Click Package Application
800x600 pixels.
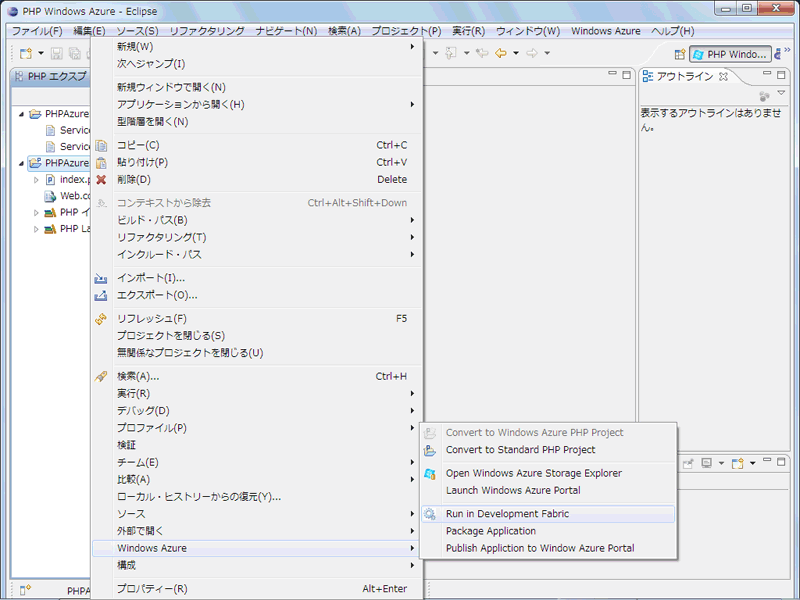coord(548,531)
